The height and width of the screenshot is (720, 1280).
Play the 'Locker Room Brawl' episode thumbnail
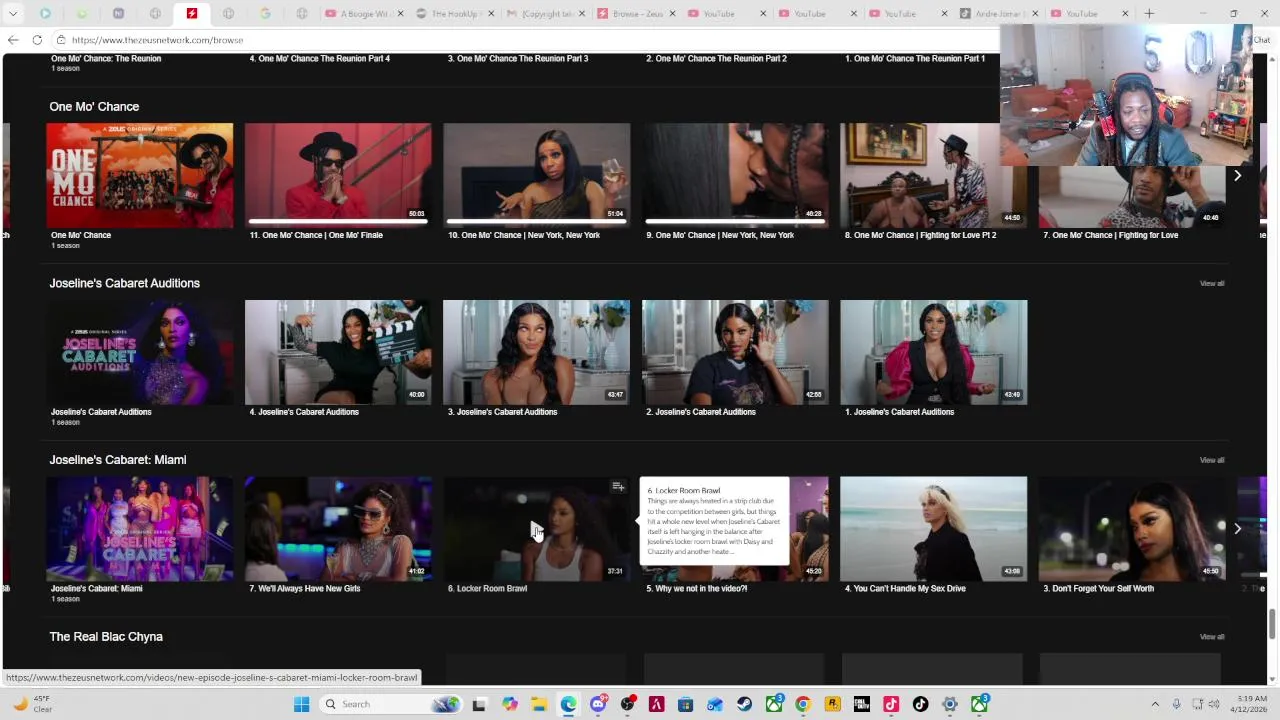point(537,529)
